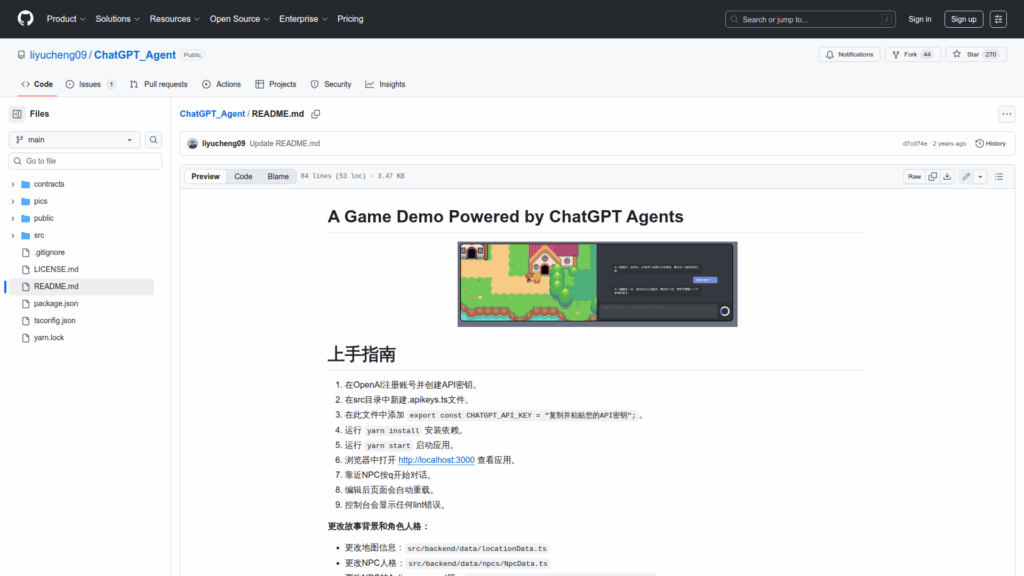Viewport: 1024px width, 576px height.
Task: Expand the contracts folder
Action: (x=12, y=184)
